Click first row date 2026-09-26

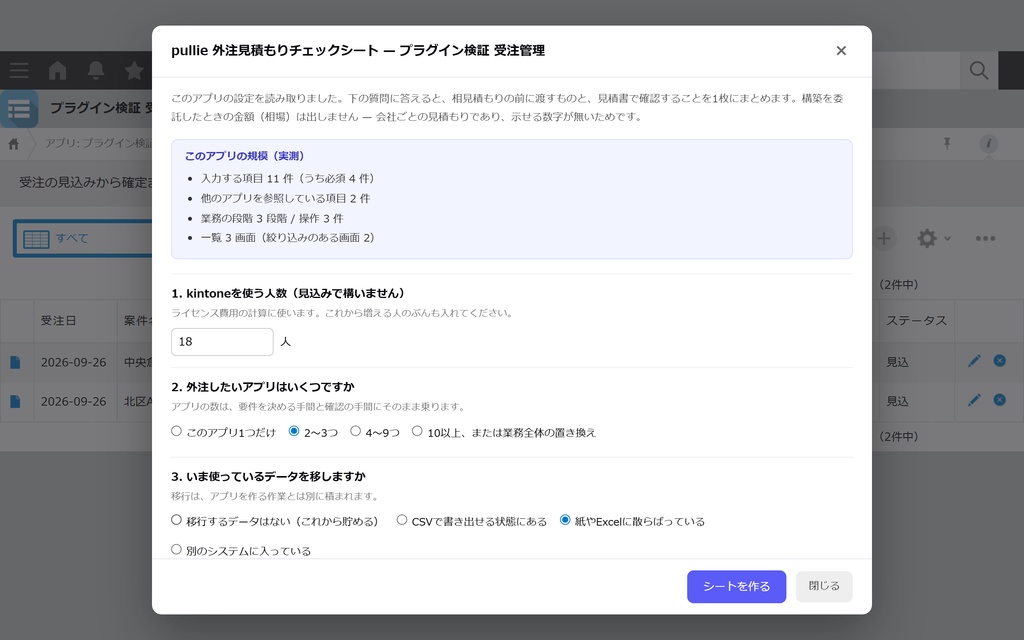tap(73, 362)
